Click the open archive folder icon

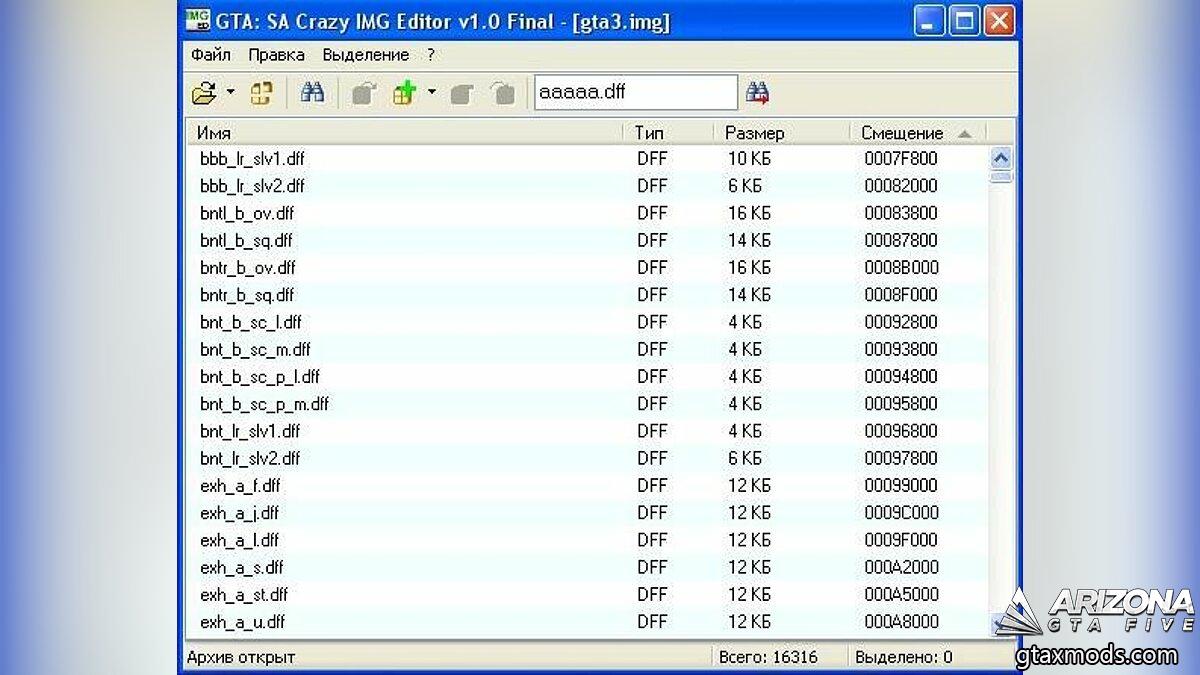(203, 94)
